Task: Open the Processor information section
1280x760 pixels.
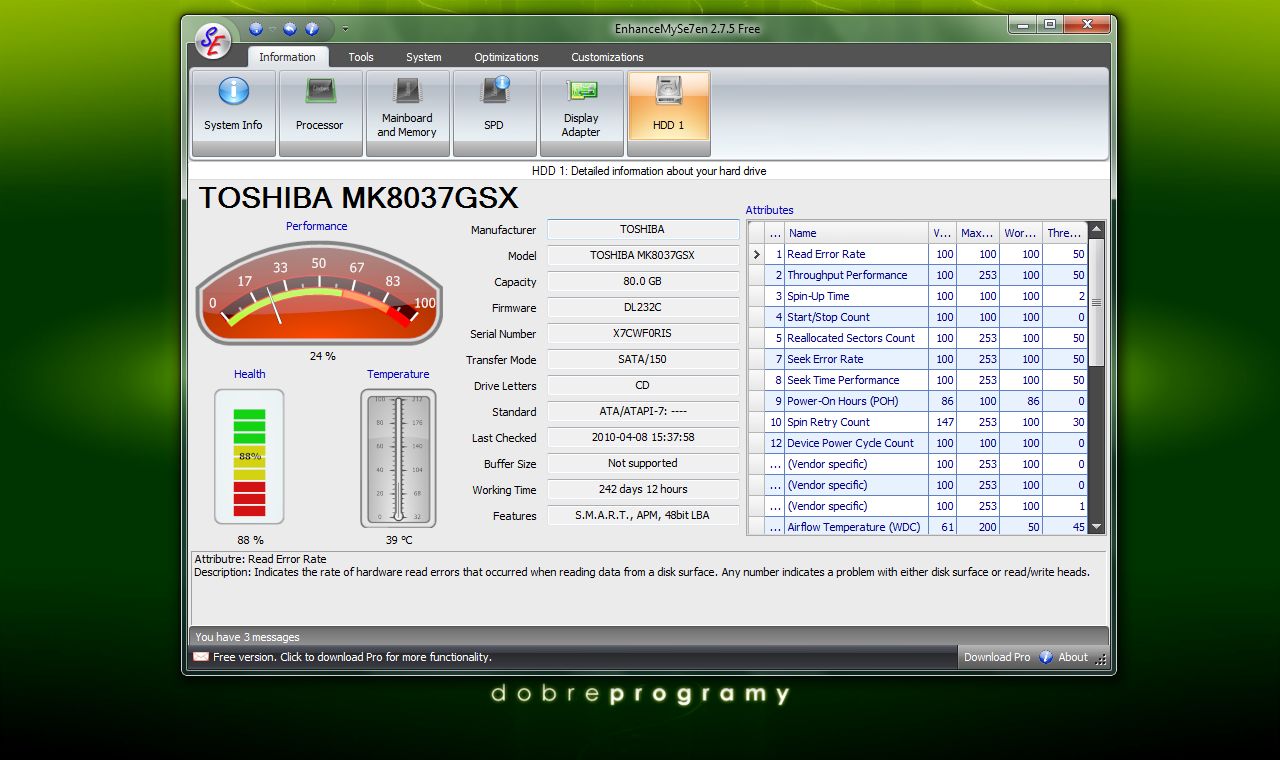Action: [320, 113]
